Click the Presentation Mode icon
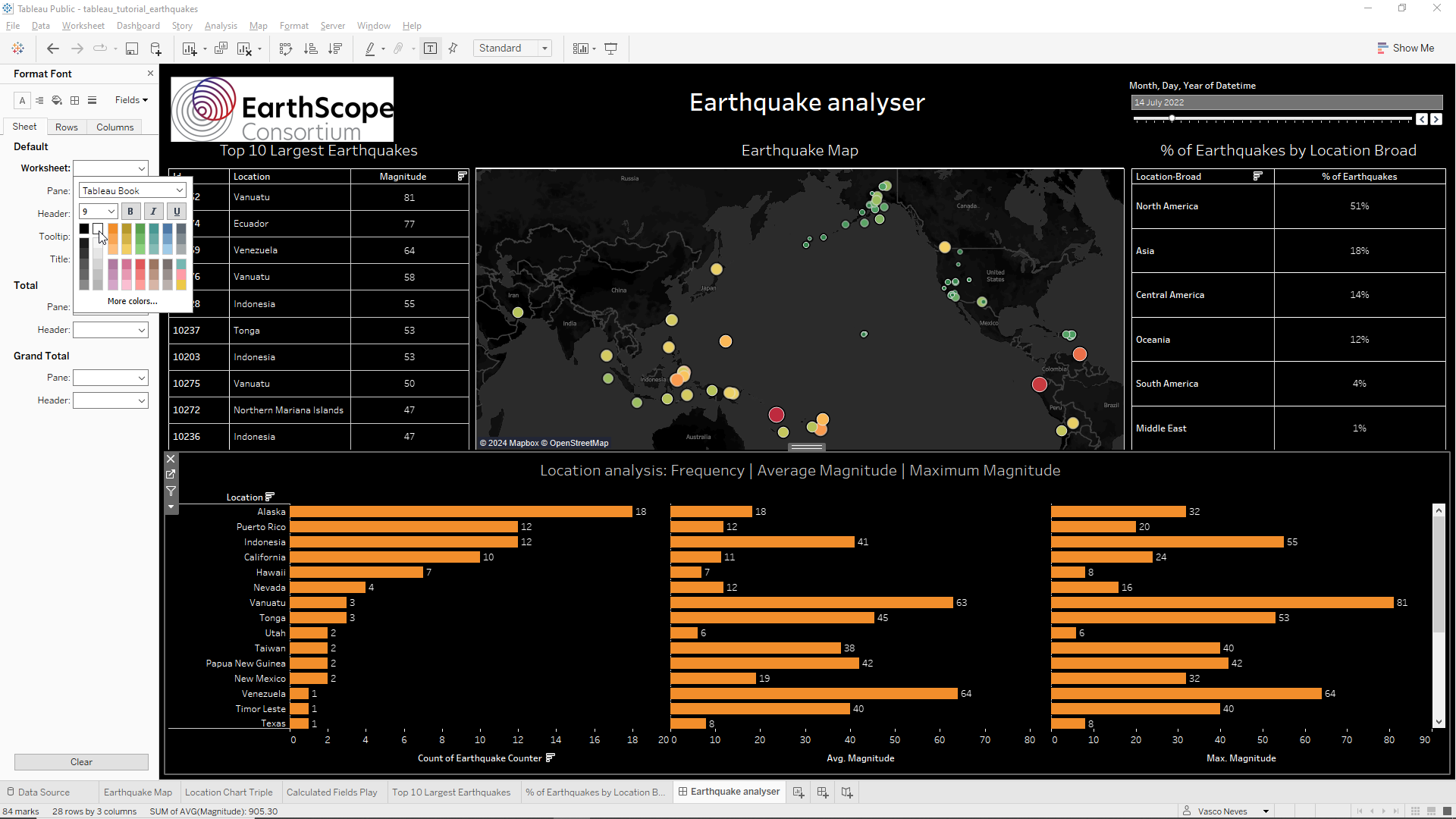 pyautogui.click(x=611, y=49)
